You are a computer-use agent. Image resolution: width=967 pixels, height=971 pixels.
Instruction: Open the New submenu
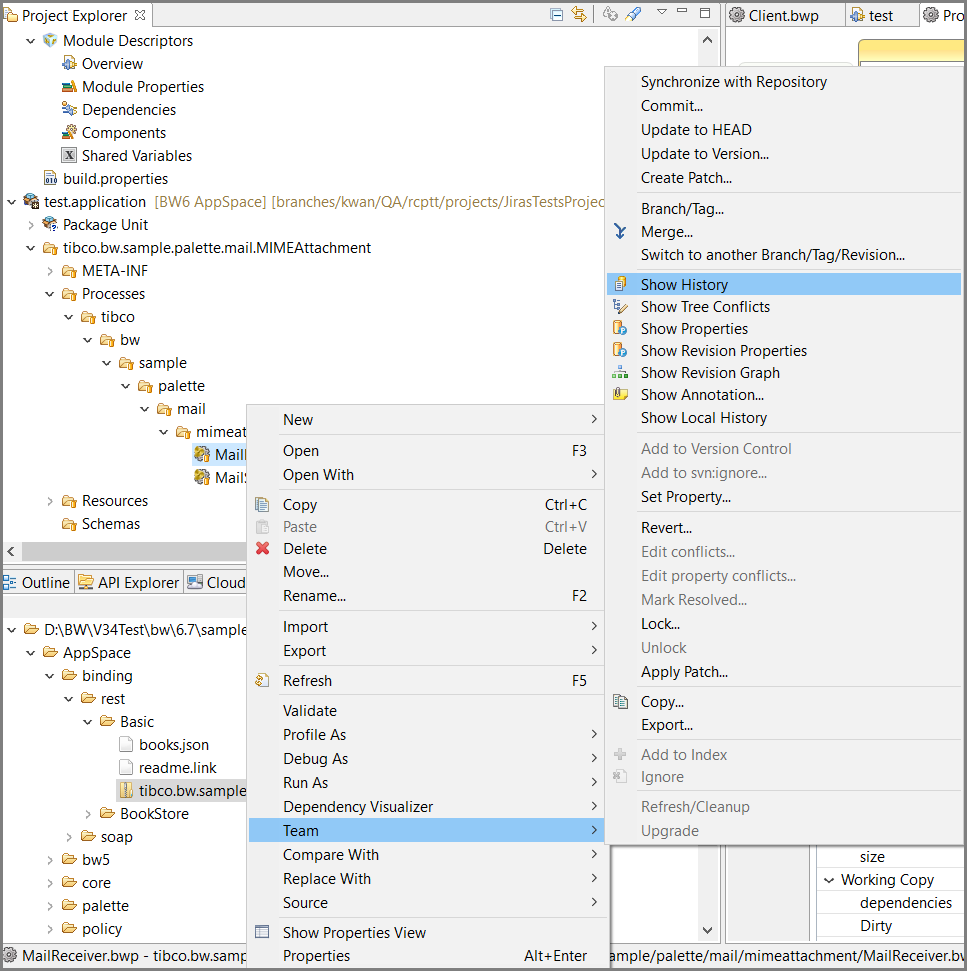(426, 419)
